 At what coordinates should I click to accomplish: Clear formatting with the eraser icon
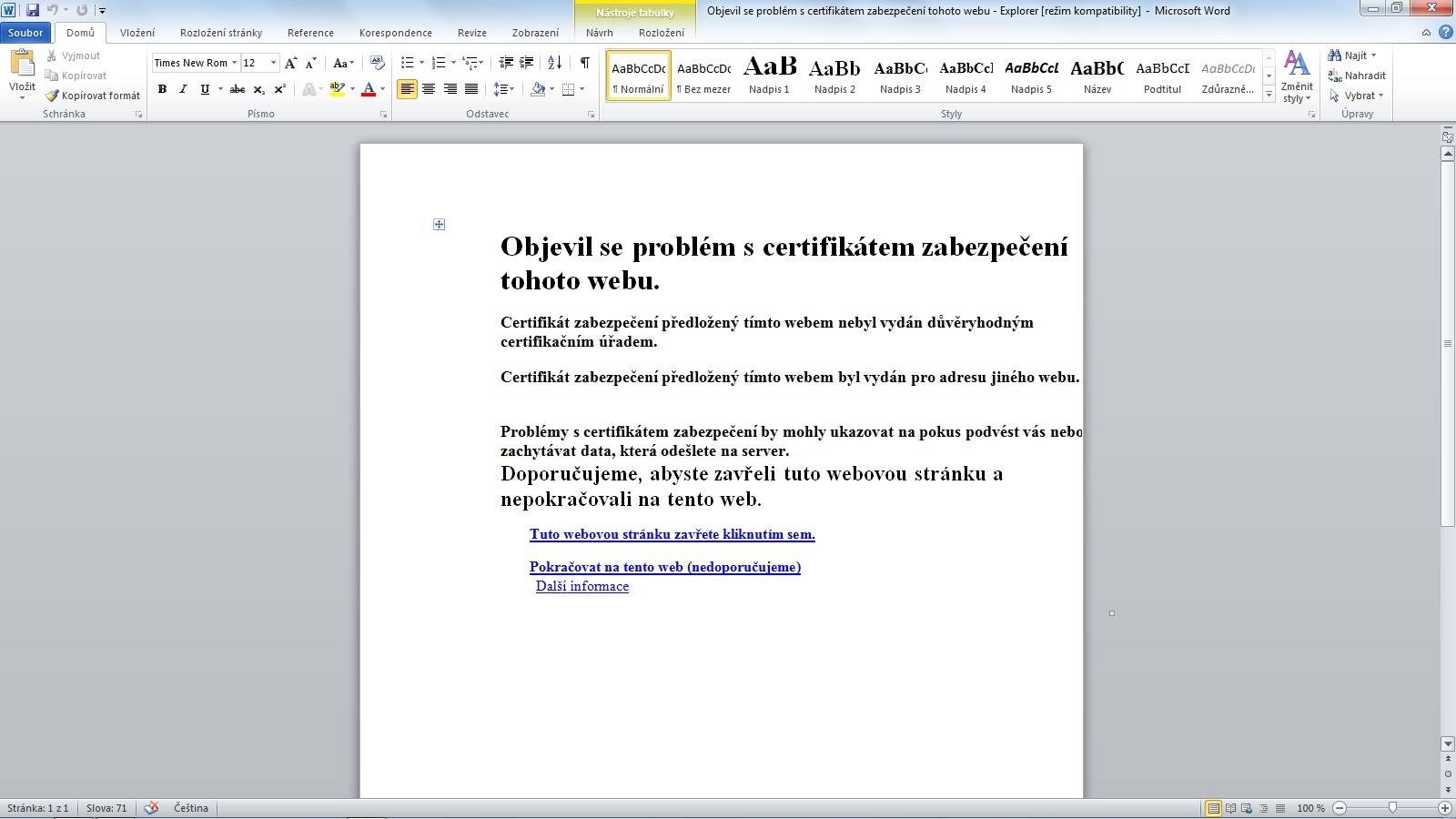click(378, 63)
